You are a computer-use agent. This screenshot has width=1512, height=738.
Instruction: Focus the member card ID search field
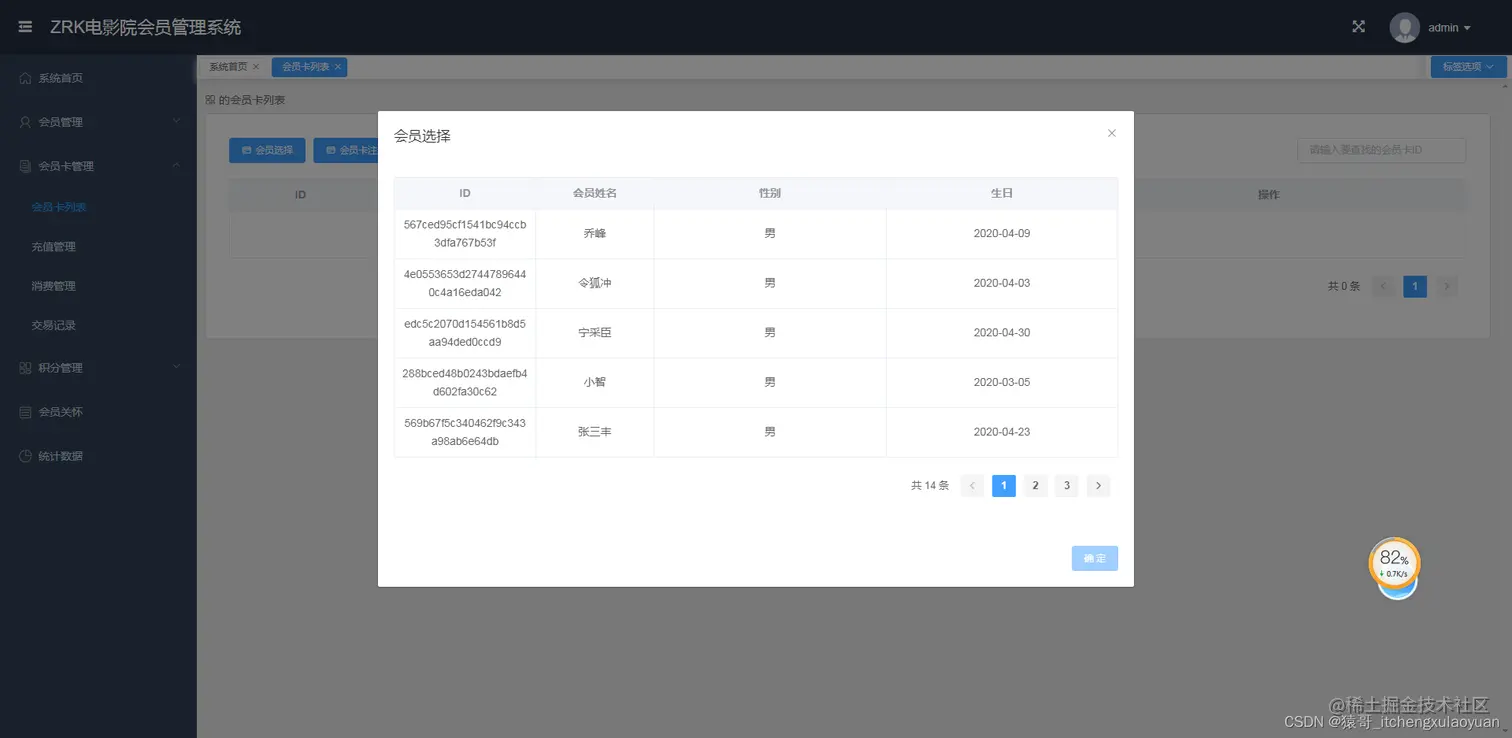pyautogui.click(x=1381, y=150)
